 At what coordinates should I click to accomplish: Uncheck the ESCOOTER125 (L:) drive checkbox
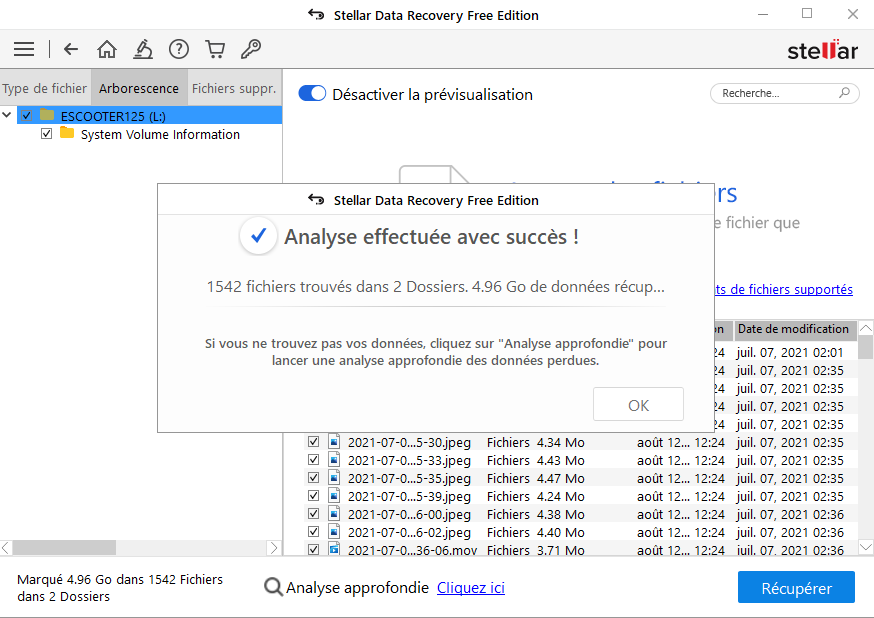tap(27, 114)
